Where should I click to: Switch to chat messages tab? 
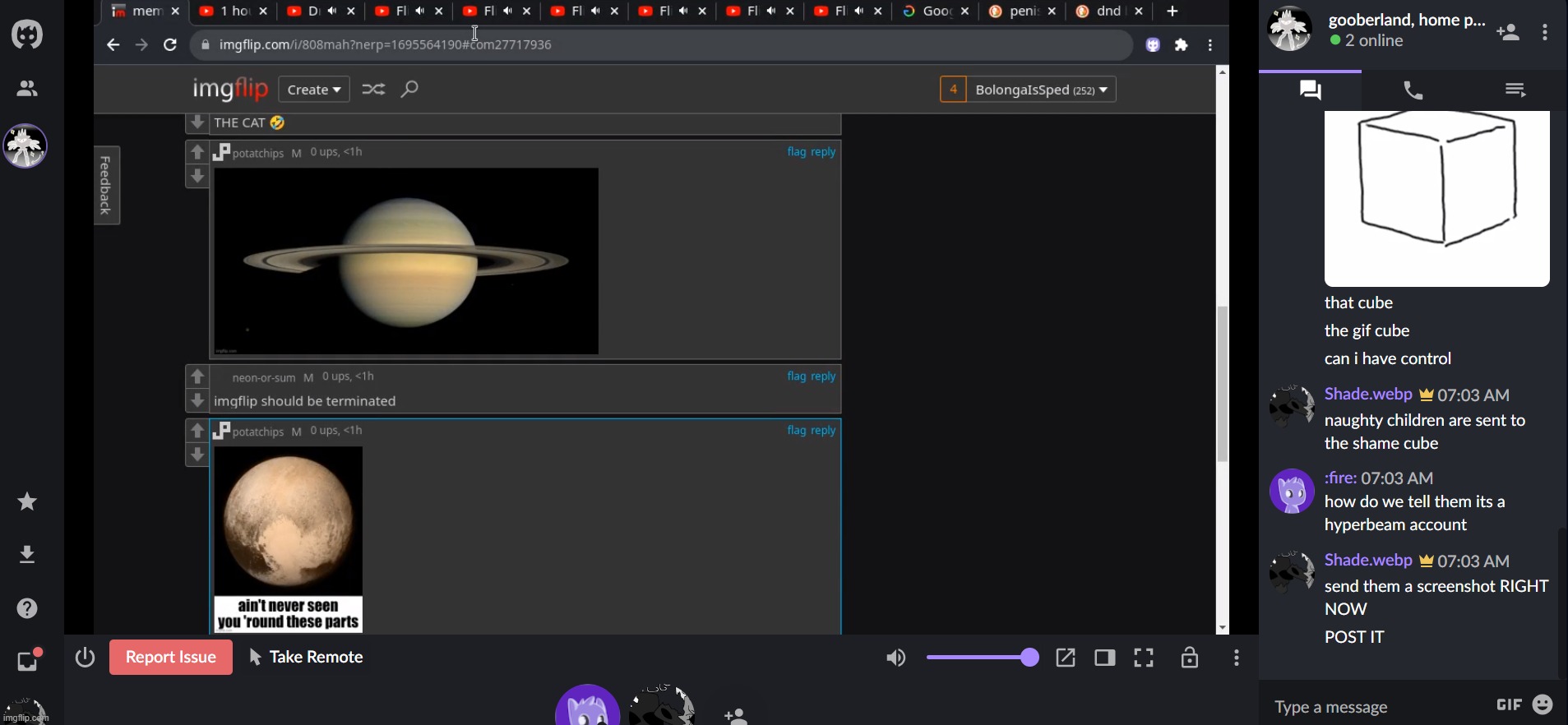1311,90
